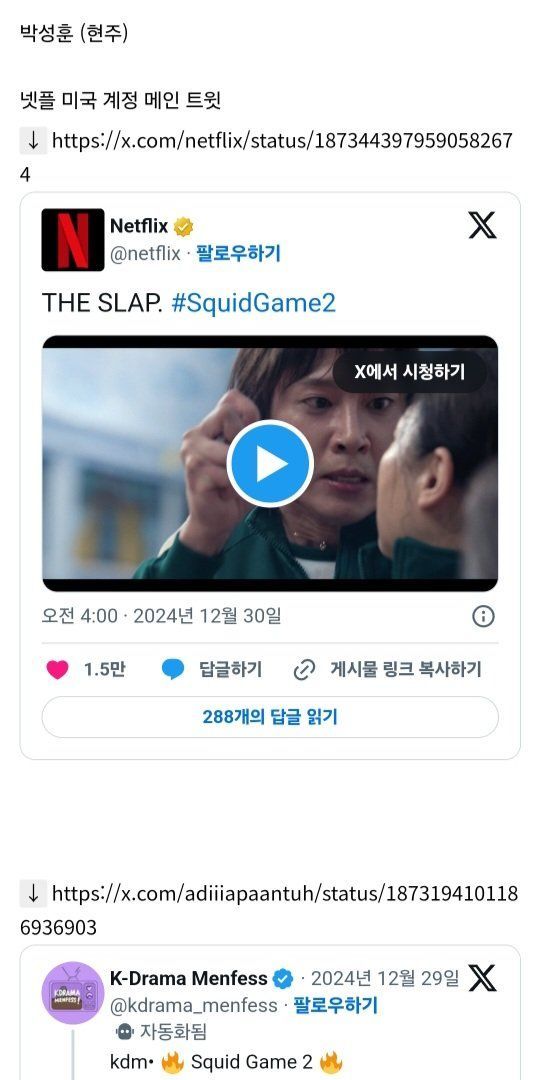Click the X logo on K-Drama Menfess tweet
This screenshot has width=540, height=1080.
(482, 978)
